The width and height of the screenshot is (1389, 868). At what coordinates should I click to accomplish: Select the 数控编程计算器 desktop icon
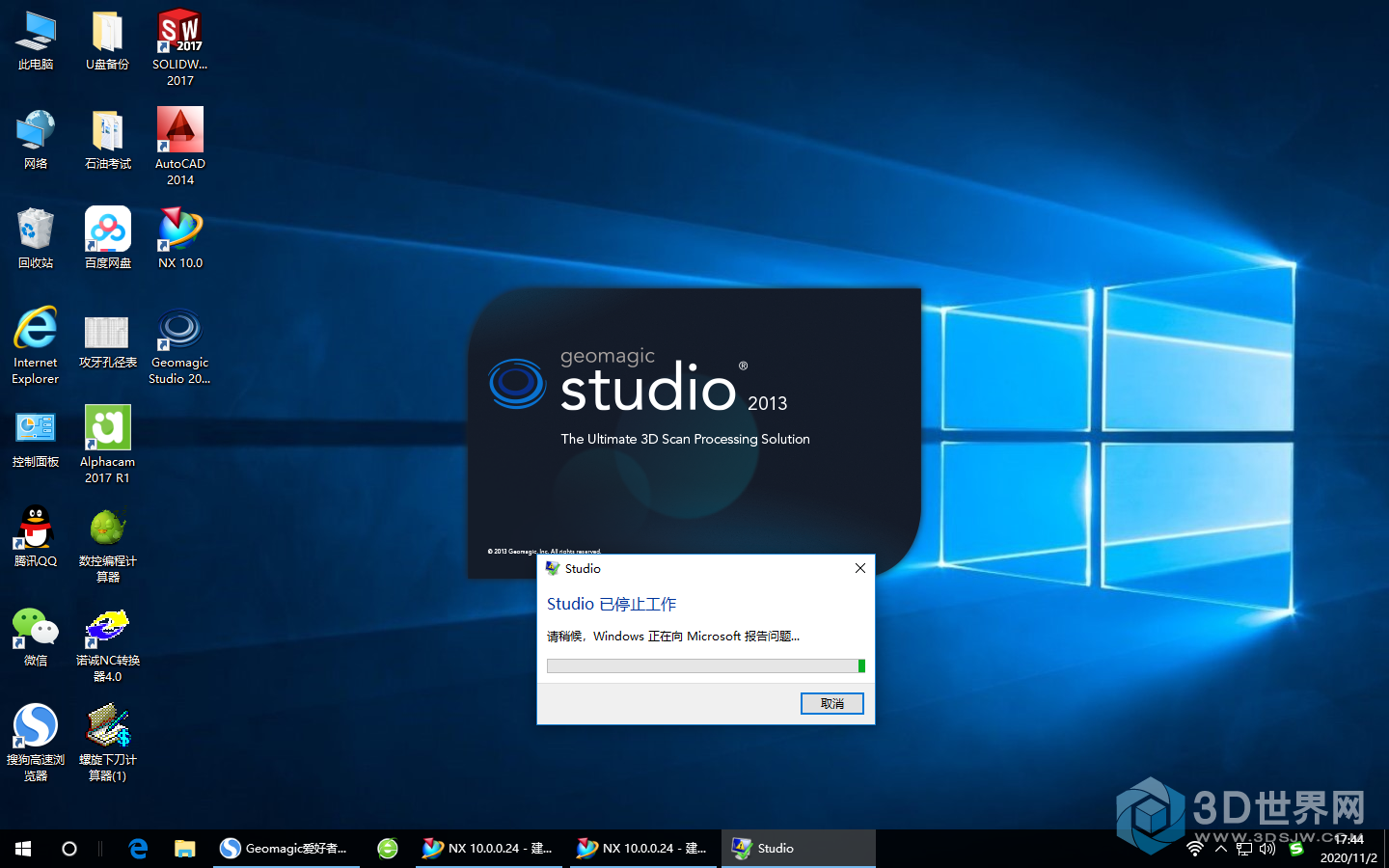tap(107, 544)
